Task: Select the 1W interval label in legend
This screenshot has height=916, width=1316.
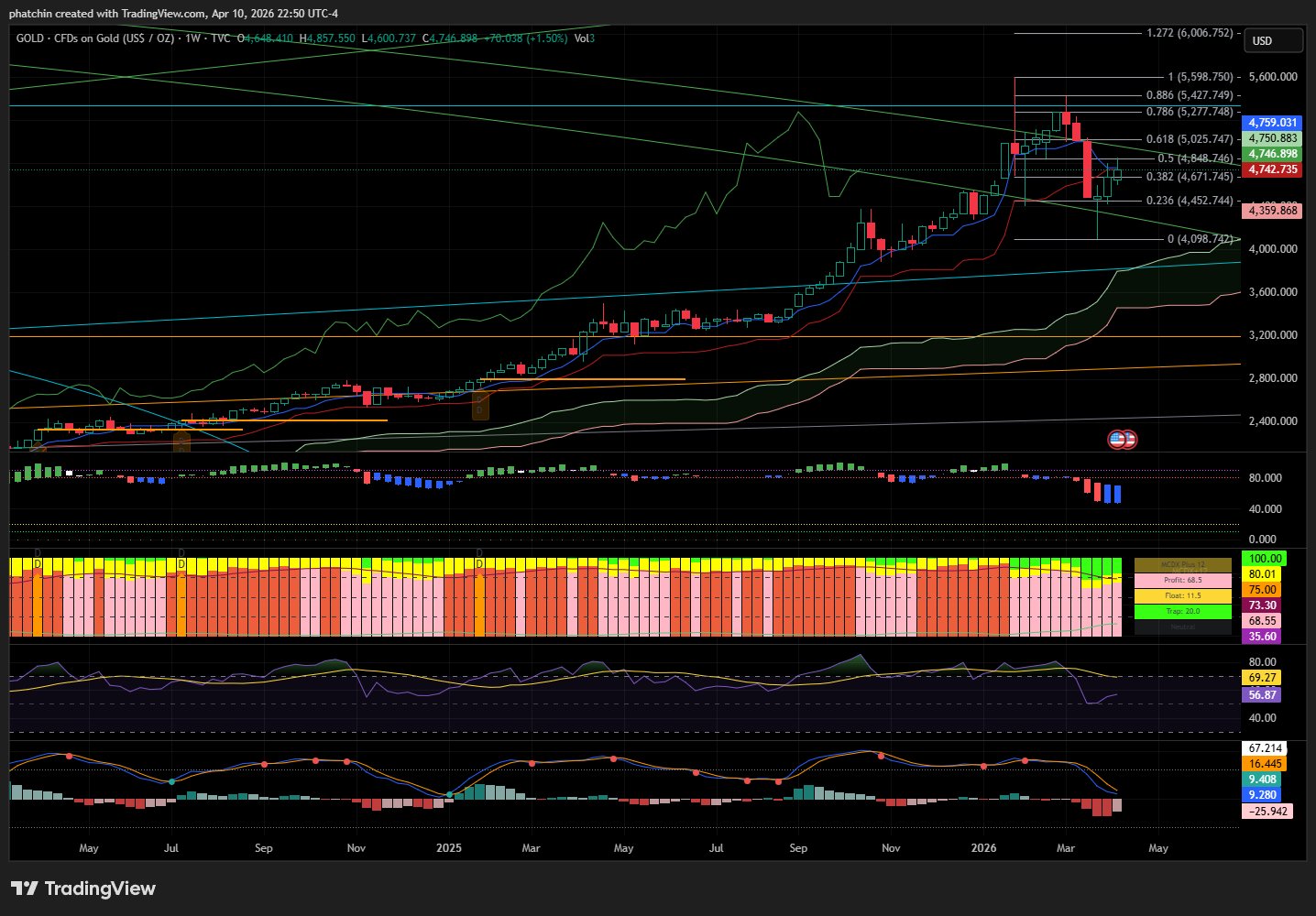Action: (192, 38)
